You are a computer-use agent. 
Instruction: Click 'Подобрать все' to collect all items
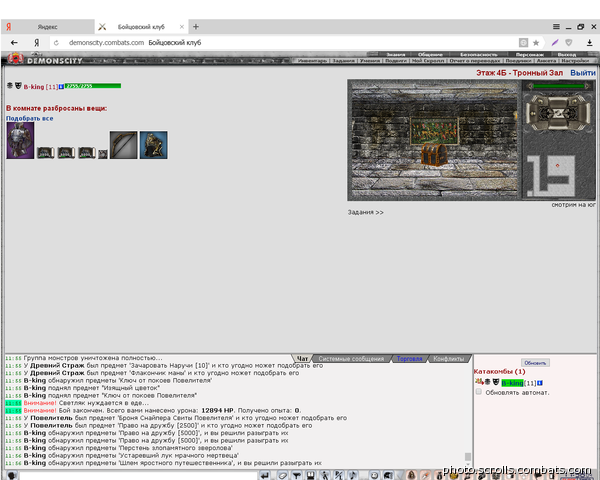tap(29, 118)
